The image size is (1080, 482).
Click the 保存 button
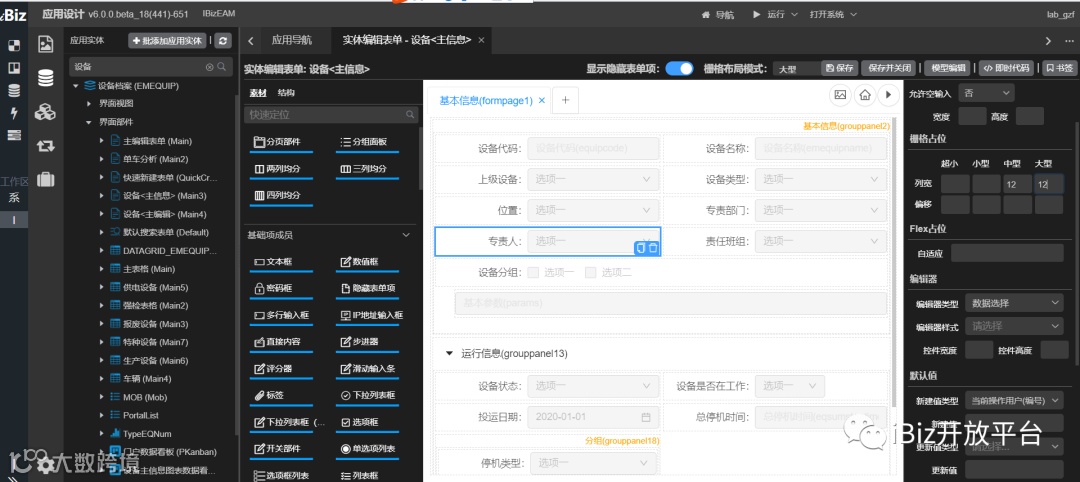click(840, 68)
